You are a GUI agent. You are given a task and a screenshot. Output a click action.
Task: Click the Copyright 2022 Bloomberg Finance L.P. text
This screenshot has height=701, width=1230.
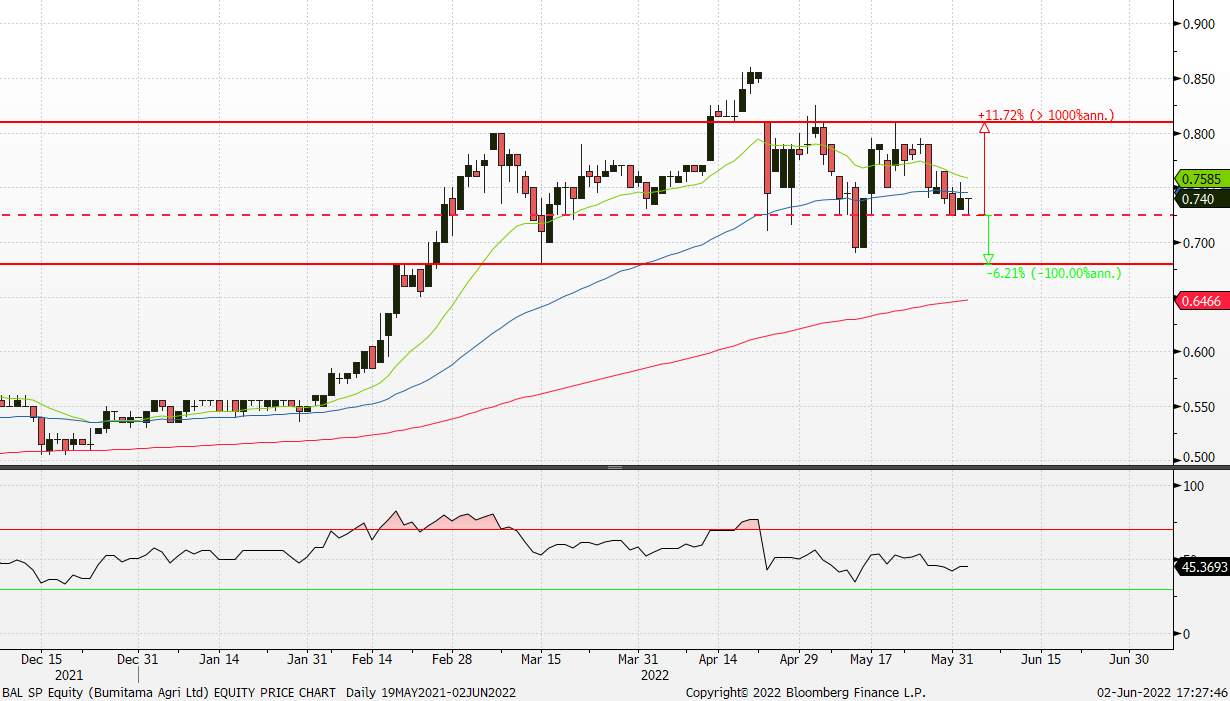coord(805,692)
